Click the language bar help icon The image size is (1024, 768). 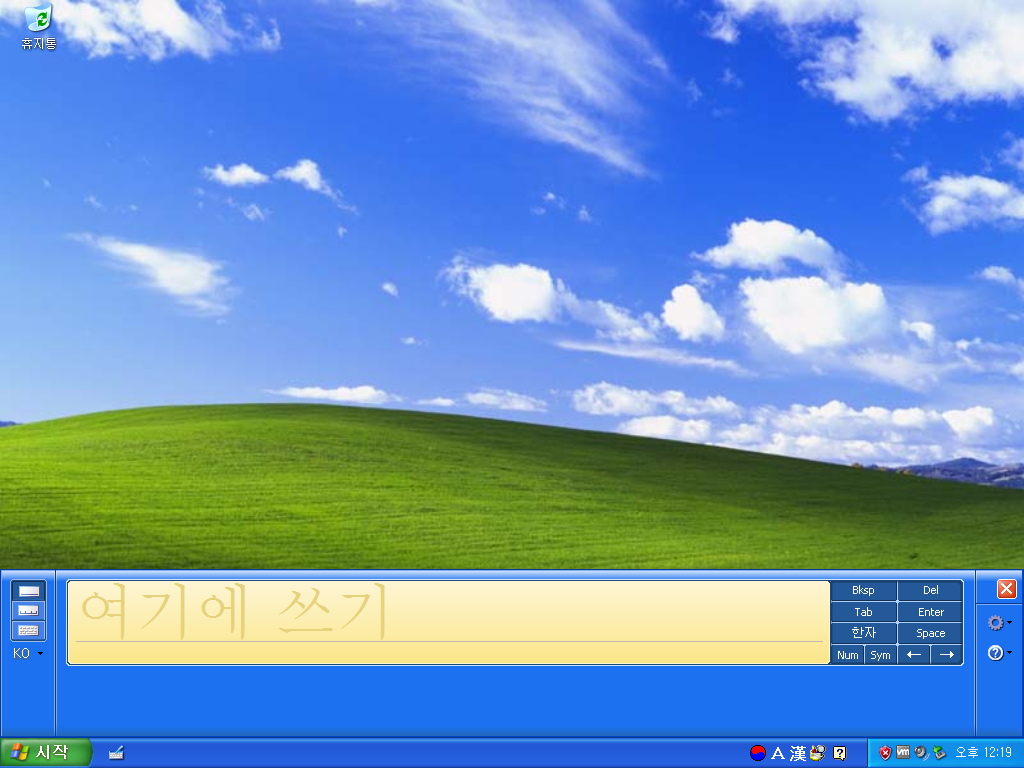[x=840, y=753]
